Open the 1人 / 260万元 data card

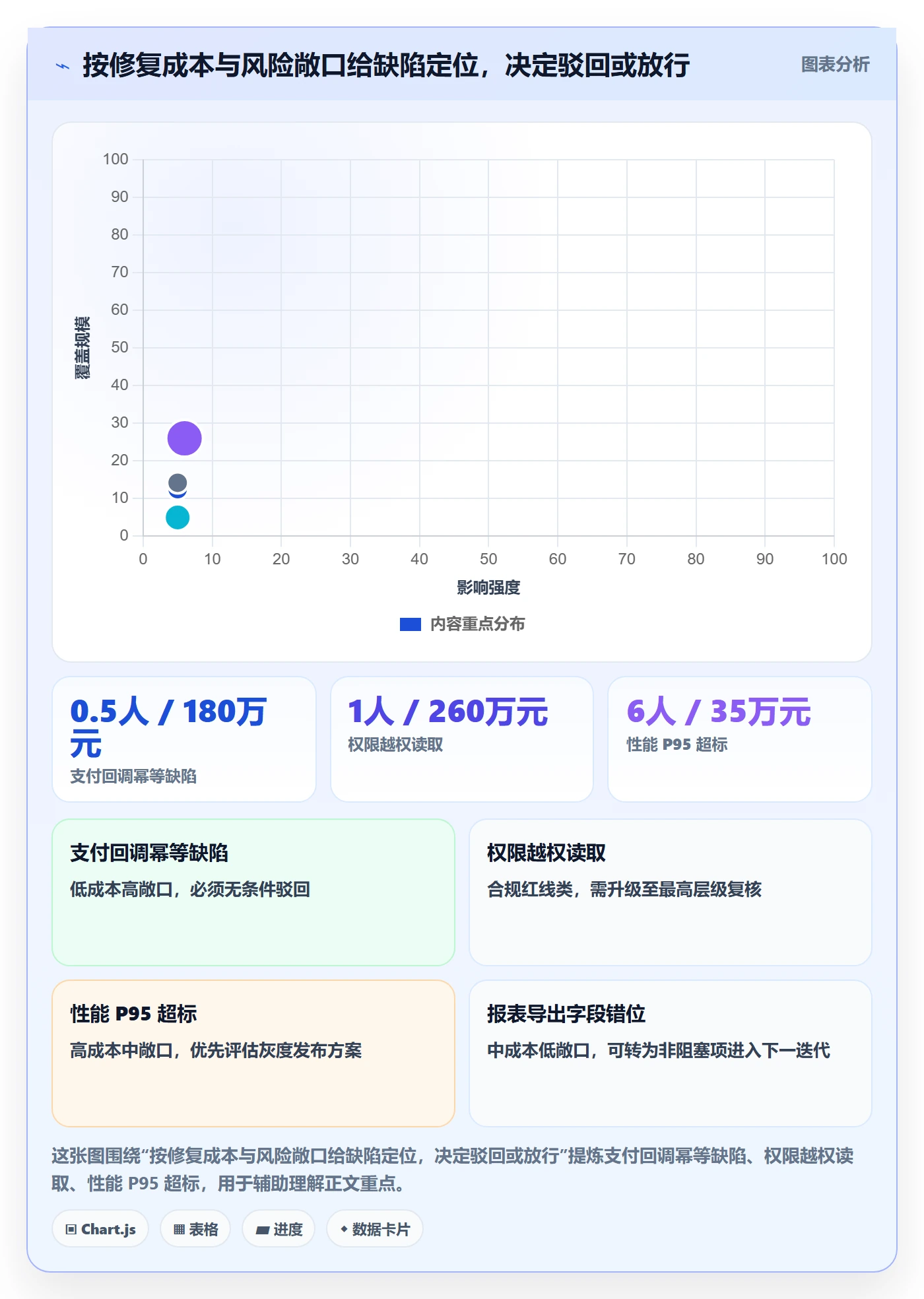pos(462,739)
